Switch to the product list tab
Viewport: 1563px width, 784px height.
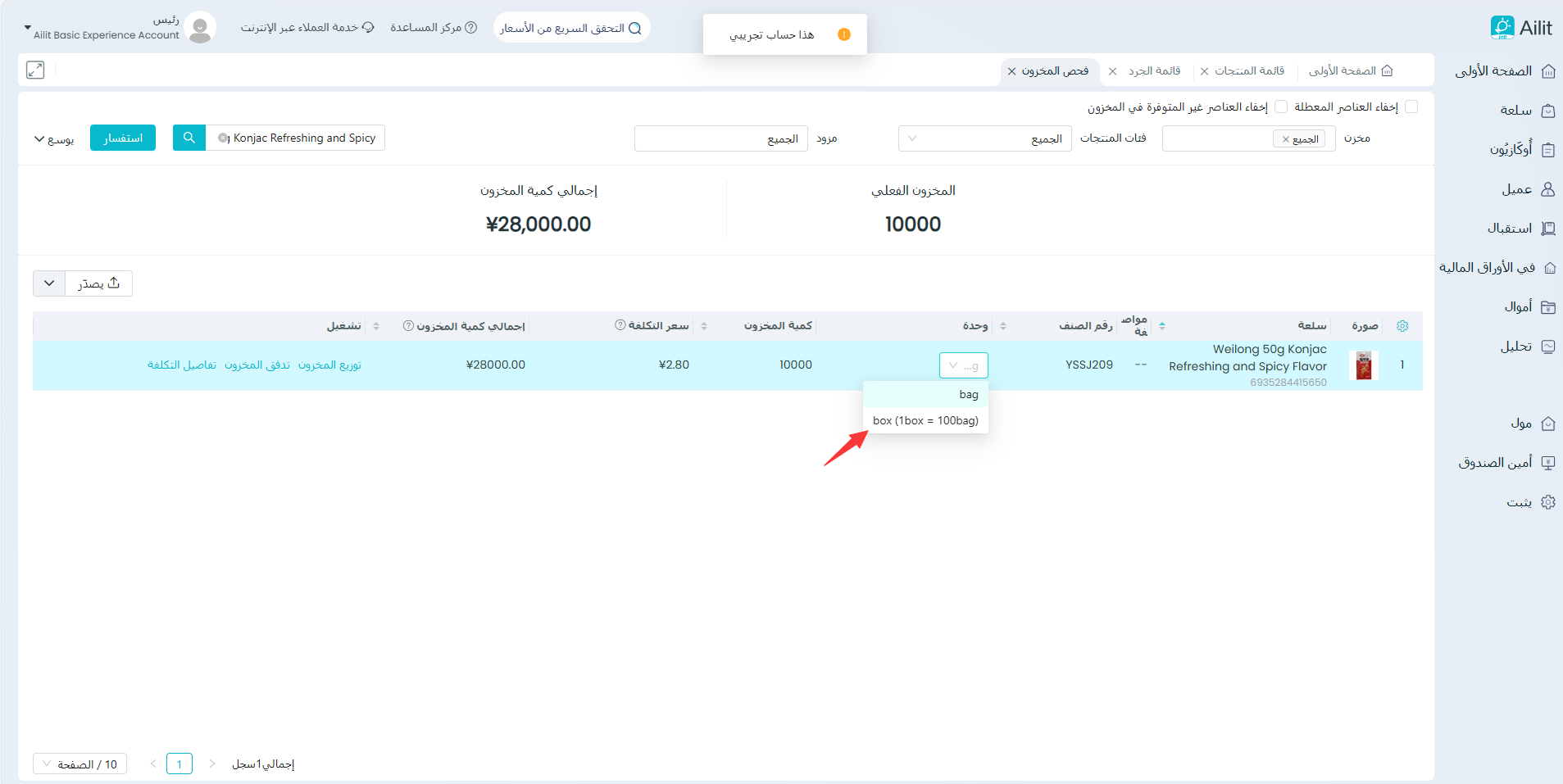1249,71
